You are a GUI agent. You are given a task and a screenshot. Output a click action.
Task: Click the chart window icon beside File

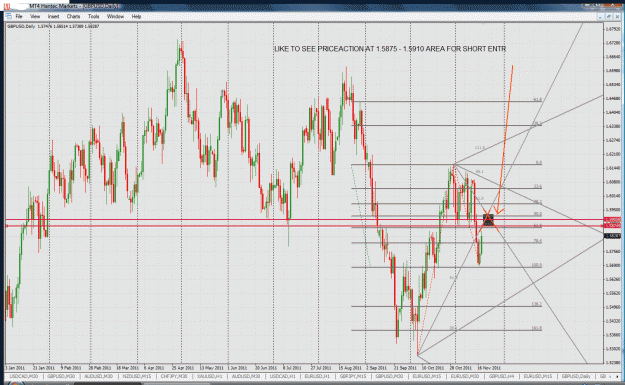pos(8,16)
